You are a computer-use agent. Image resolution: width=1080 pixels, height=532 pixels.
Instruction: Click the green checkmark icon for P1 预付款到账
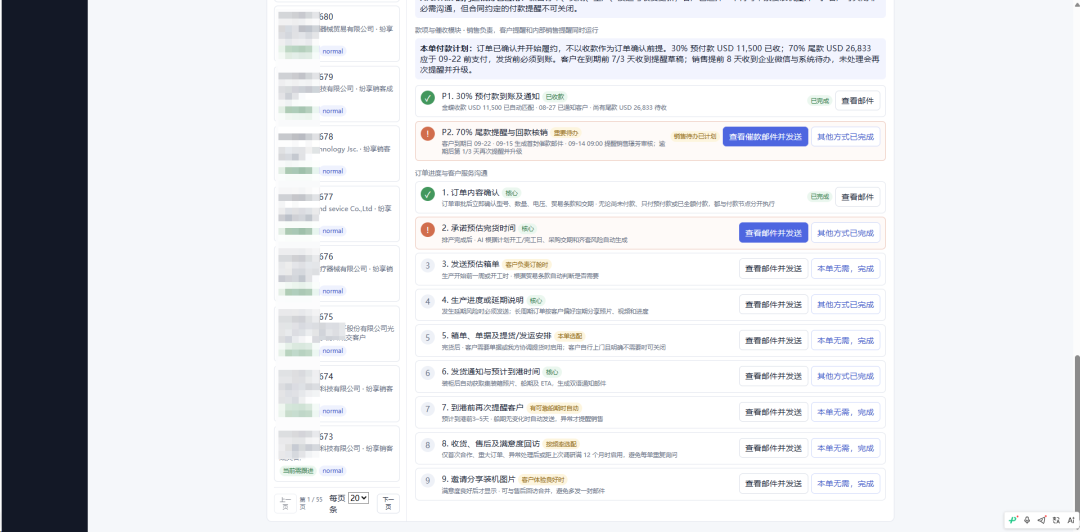428,98
